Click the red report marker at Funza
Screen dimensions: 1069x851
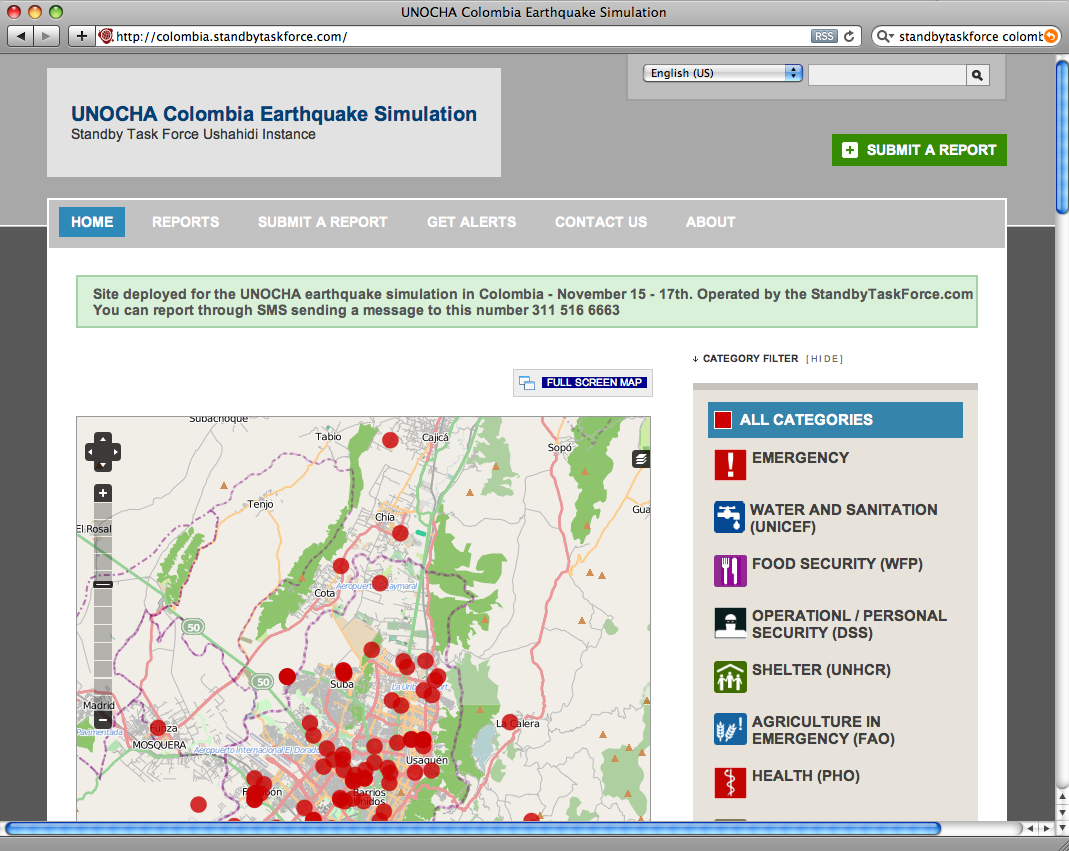(158, 728)
